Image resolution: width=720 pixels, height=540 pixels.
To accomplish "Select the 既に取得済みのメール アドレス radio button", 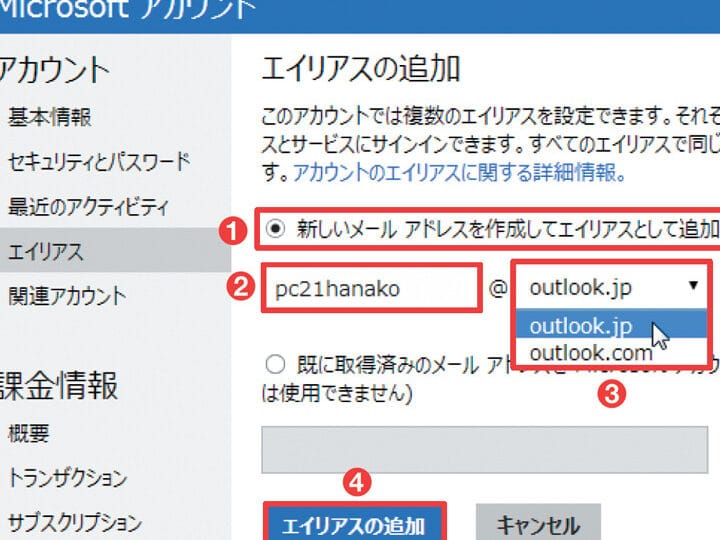I will [x=275, y=365].
